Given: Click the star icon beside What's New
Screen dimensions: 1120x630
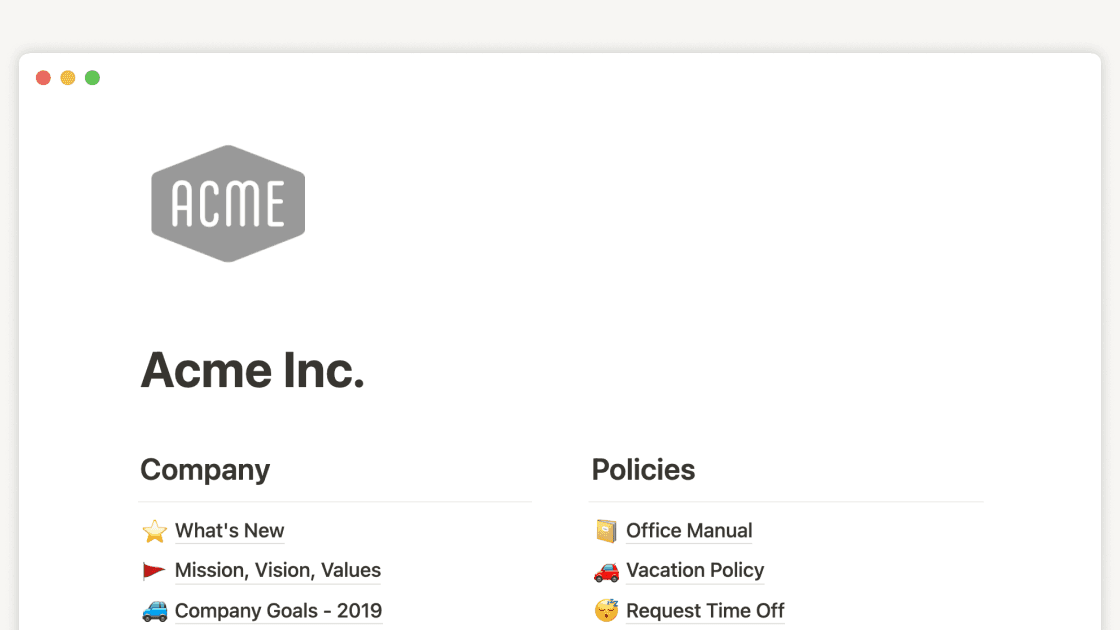Looking at the screenshot, I should pos(154,531).
